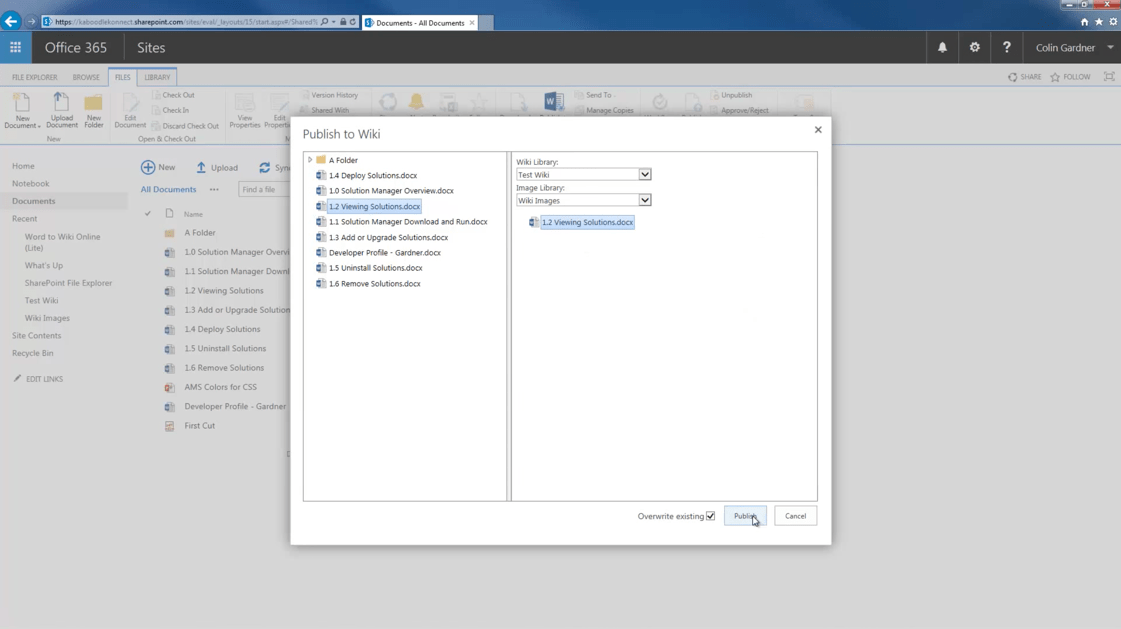Open the browser tools gear icon
The image size is (1121, 629).
click(x=1113, y=22)
